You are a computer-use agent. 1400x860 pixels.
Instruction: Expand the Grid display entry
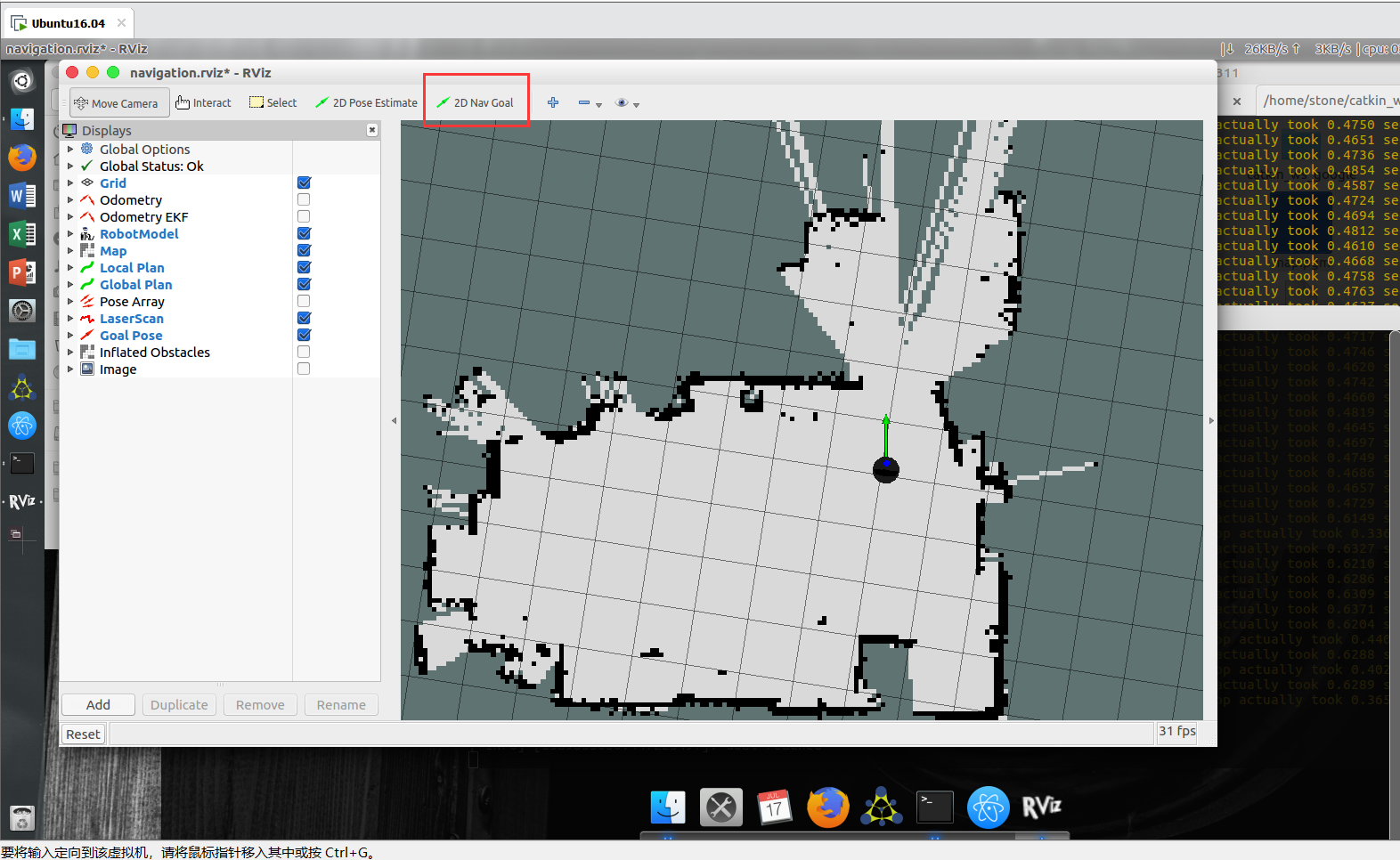tap(70, 183)
